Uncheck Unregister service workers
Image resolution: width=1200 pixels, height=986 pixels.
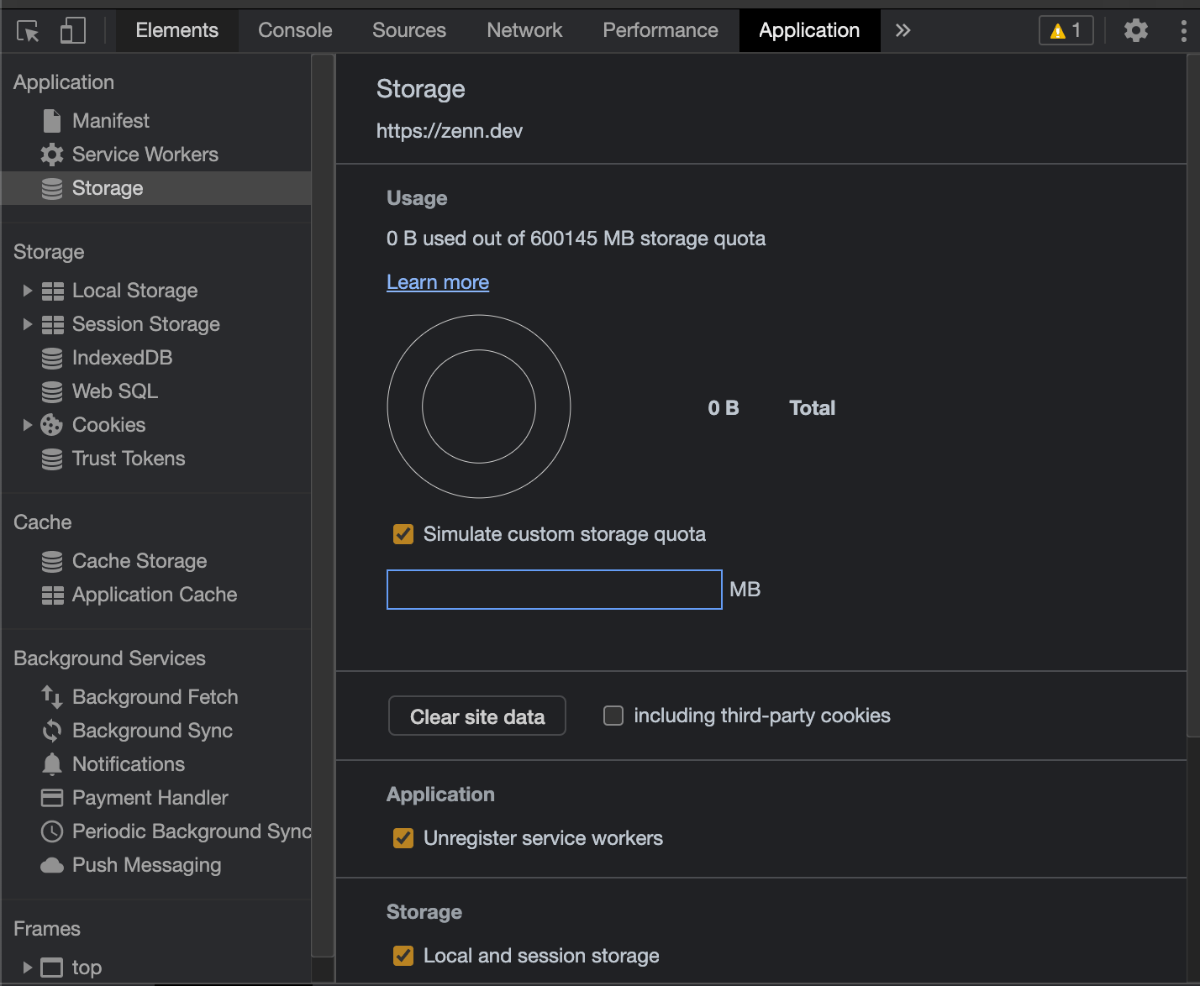tap(403, 838)
